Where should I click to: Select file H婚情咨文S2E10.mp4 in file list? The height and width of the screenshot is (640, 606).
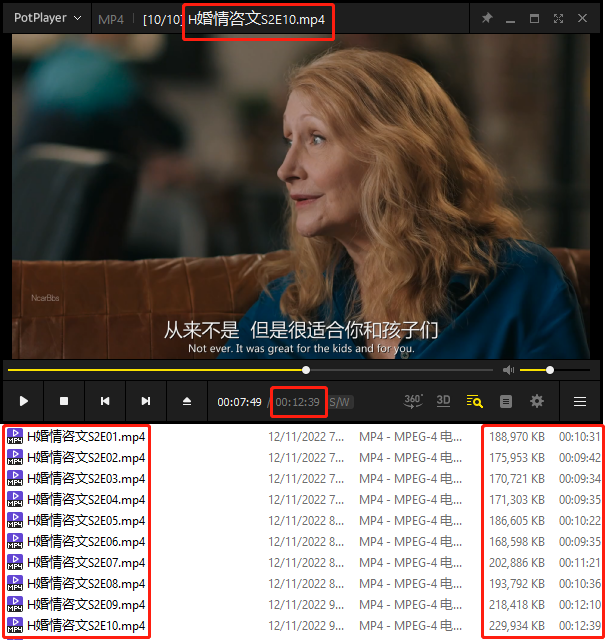[x=86, y=626]
